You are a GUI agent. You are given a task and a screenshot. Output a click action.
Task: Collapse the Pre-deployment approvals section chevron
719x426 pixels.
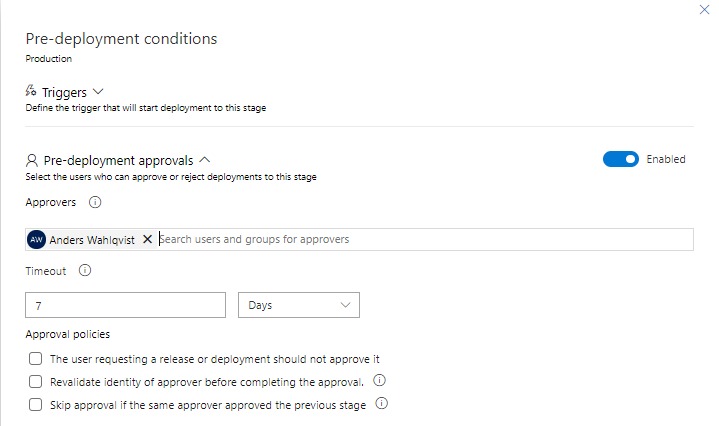(x=204, y=159)
